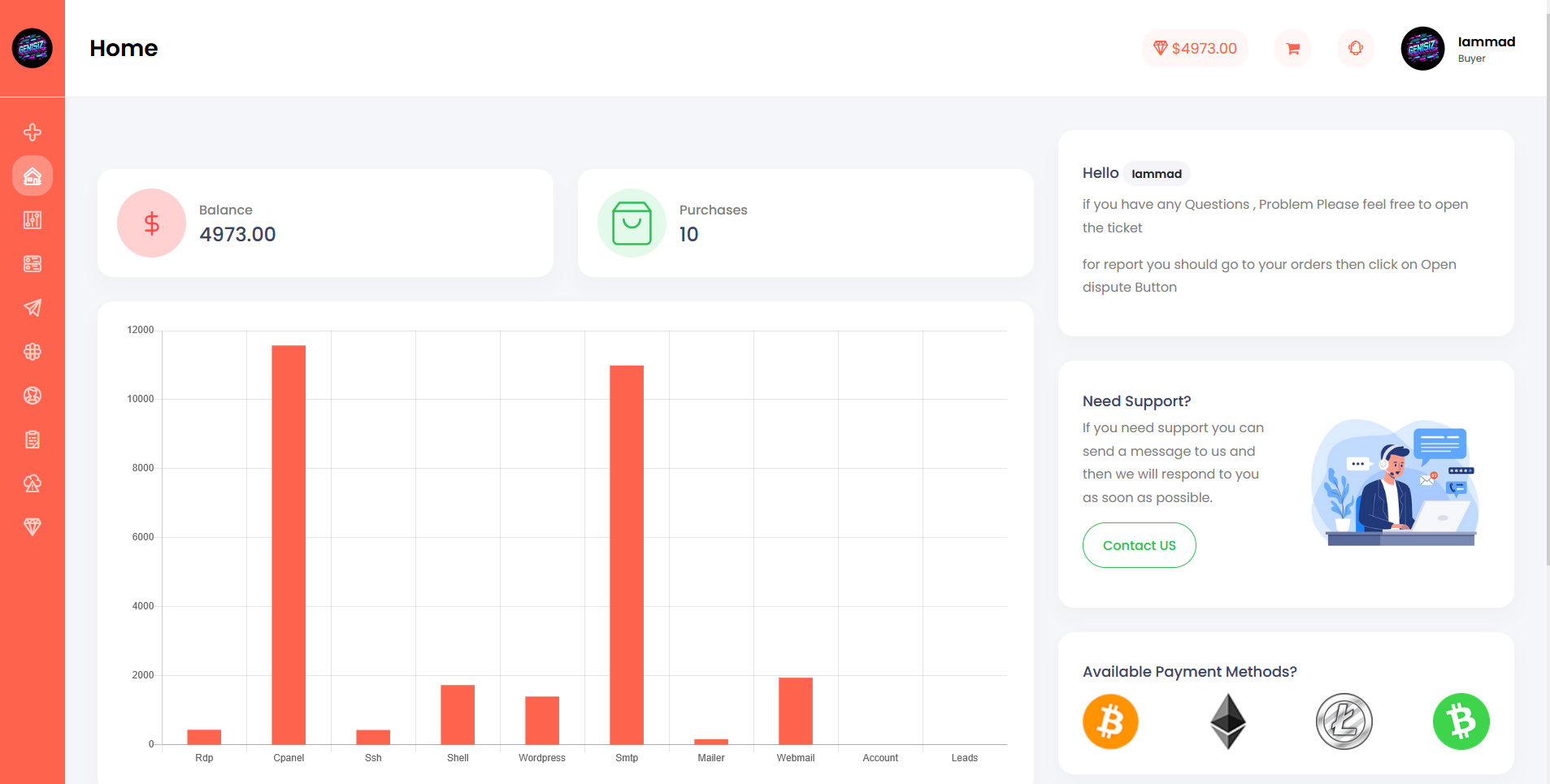Open the shopping cart in the header
Viewport: 1550px width, 784px height.
(1292, 49)
